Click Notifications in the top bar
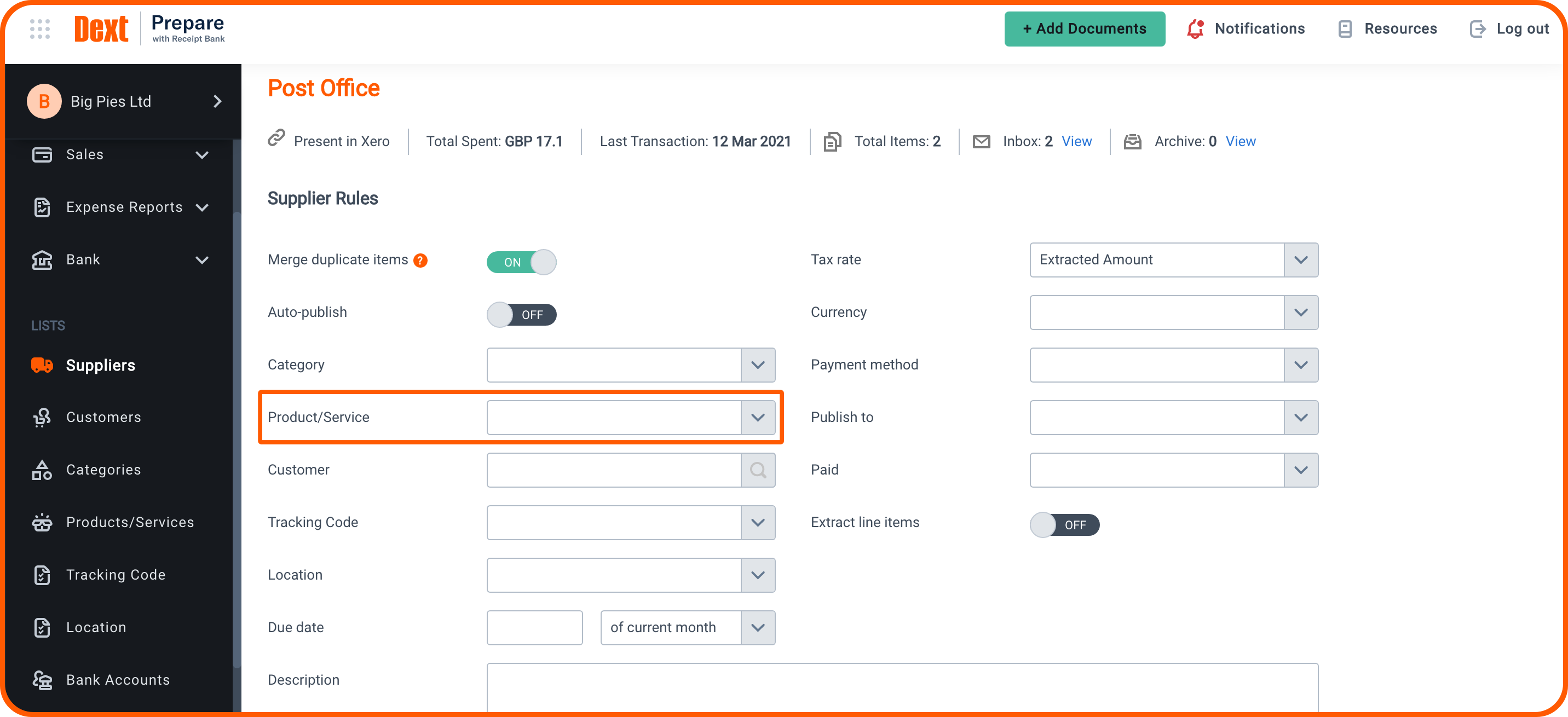The image size is (1568, 717). pos(1259,28)
